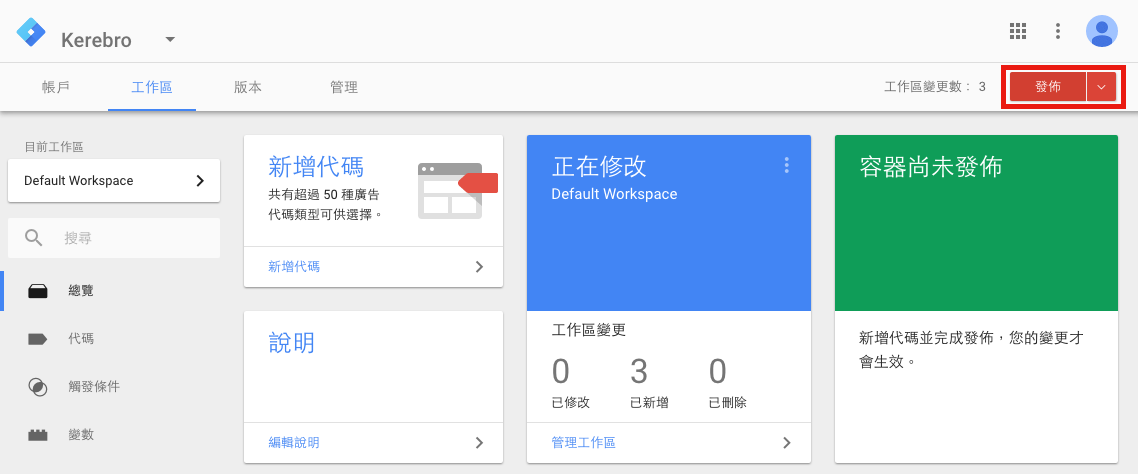Expand the dropdown arrow beside 發佈
The width and height of the screenshot is (1138, 474).
pyautogui.click(x=1101, y=87)
